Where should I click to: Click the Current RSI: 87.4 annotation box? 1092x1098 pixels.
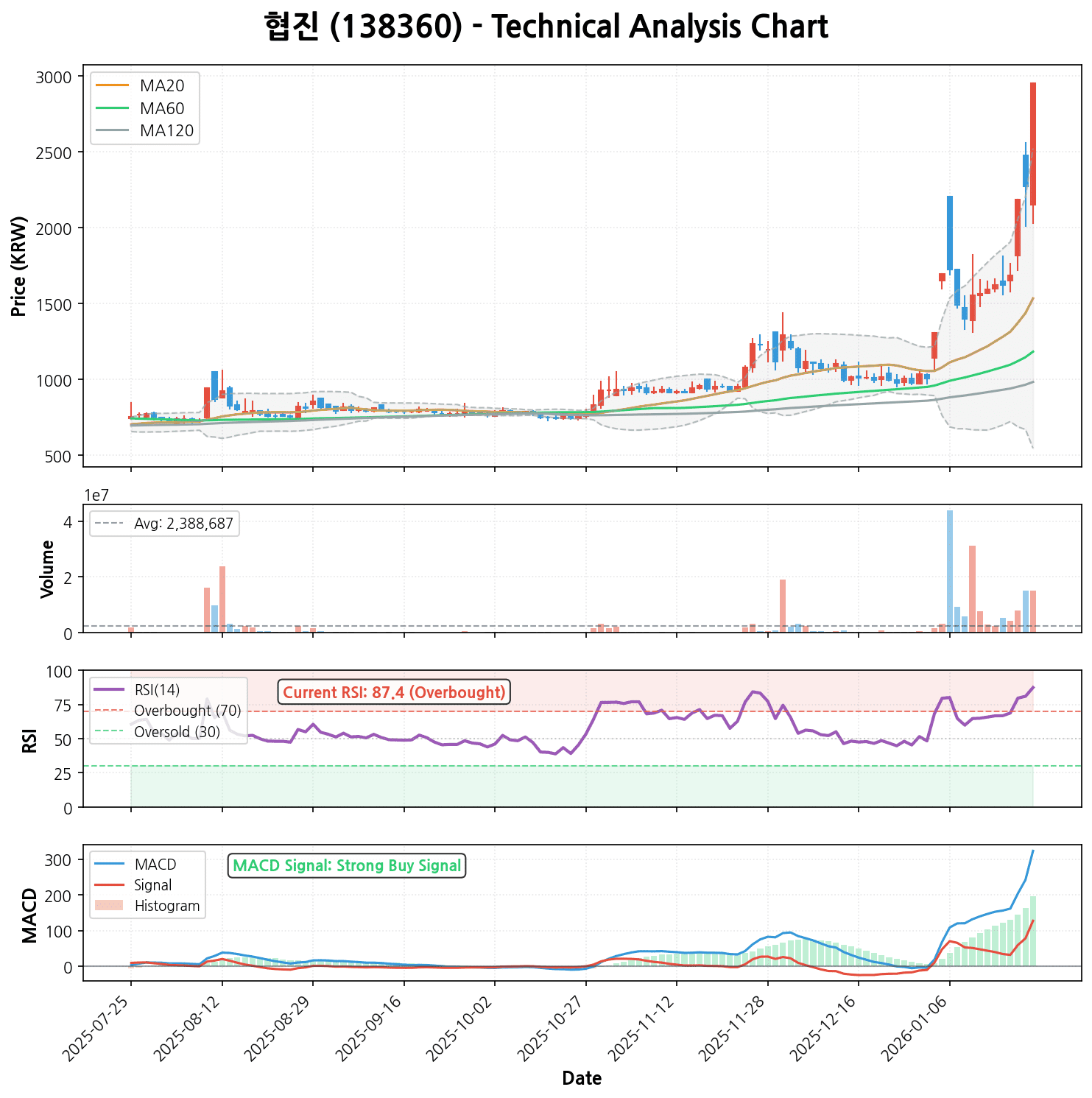[394, 692]
